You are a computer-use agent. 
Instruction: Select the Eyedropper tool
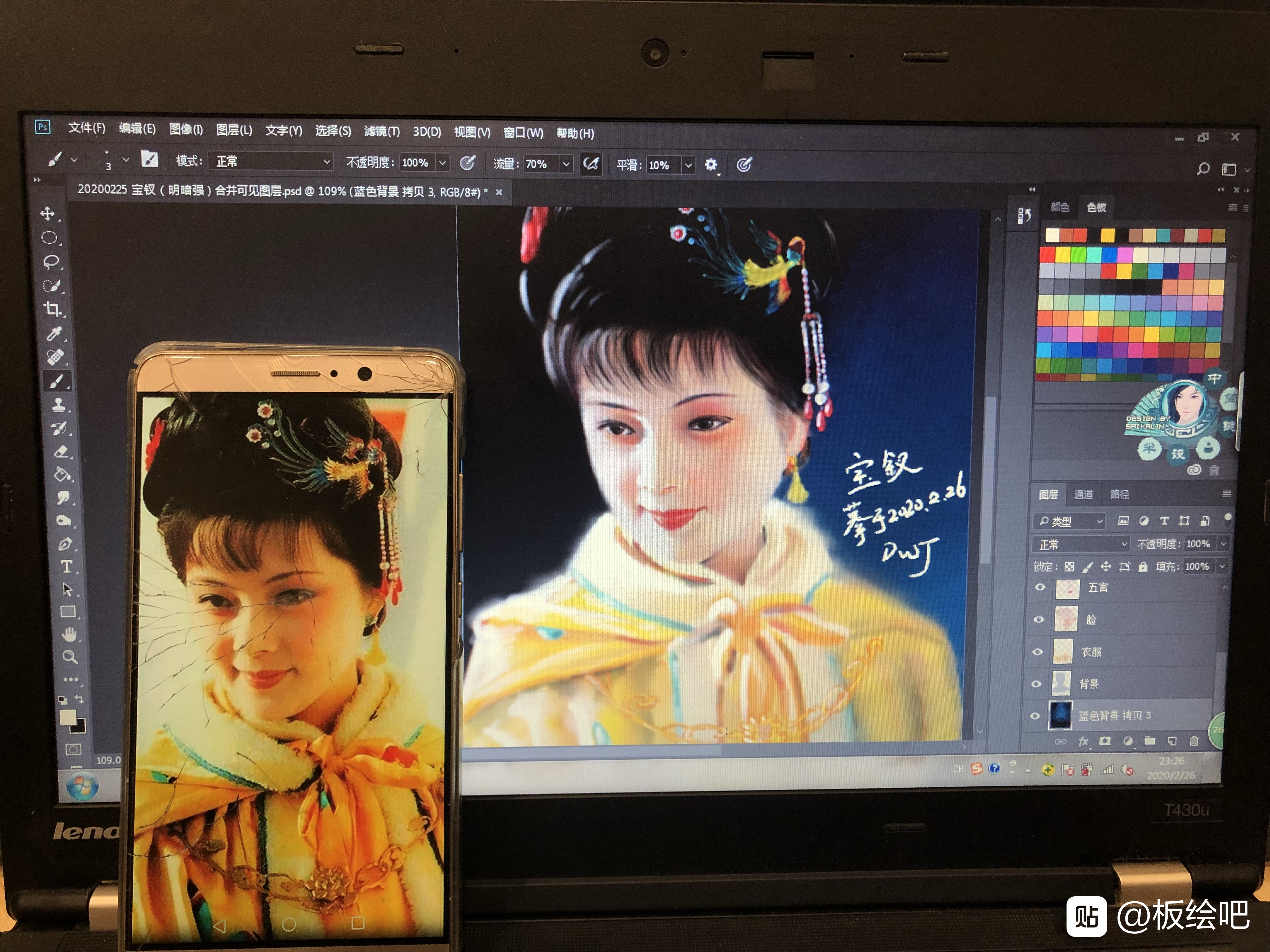click(x=54, y=333)
